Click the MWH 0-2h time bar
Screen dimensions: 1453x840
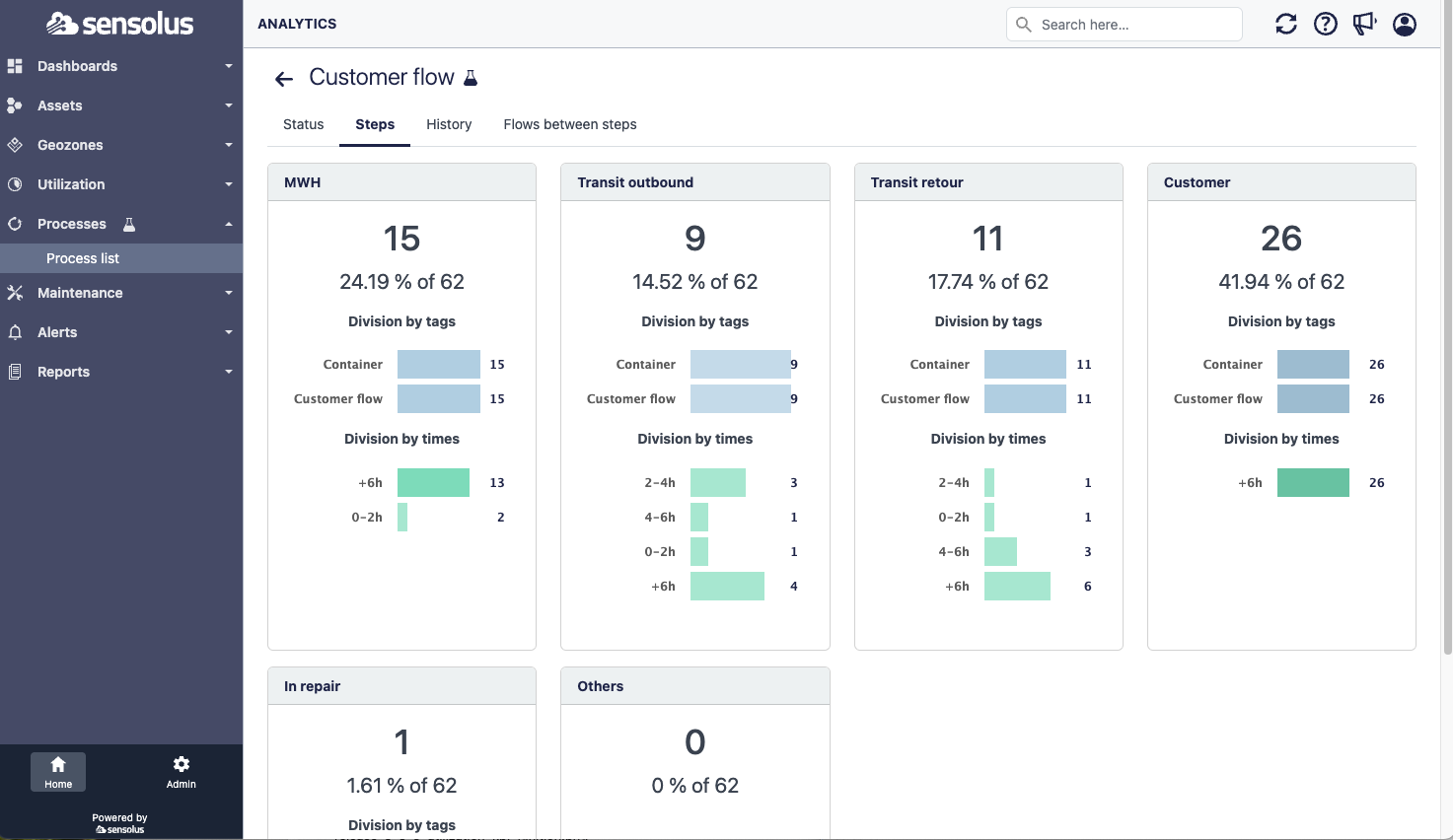coord(402,517)
